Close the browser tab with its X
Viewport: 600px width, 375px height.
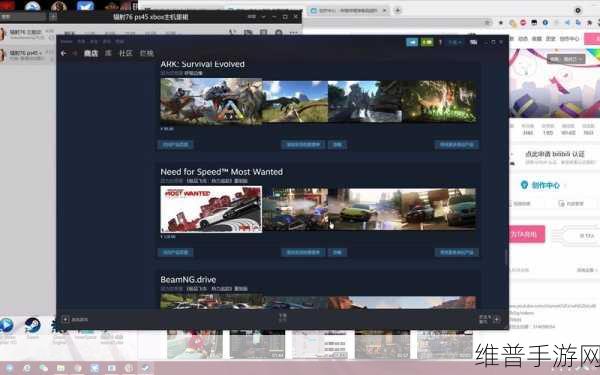click(385, 11)
